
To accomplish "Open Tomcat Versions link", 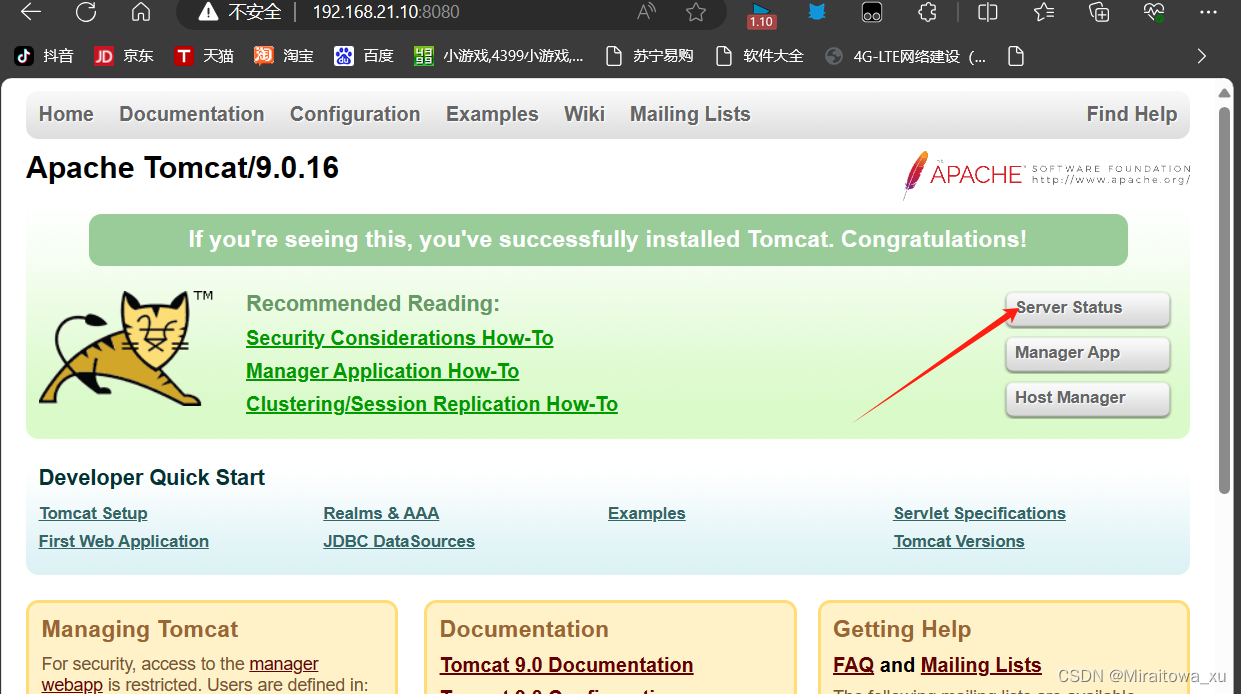I will point(959,541).
